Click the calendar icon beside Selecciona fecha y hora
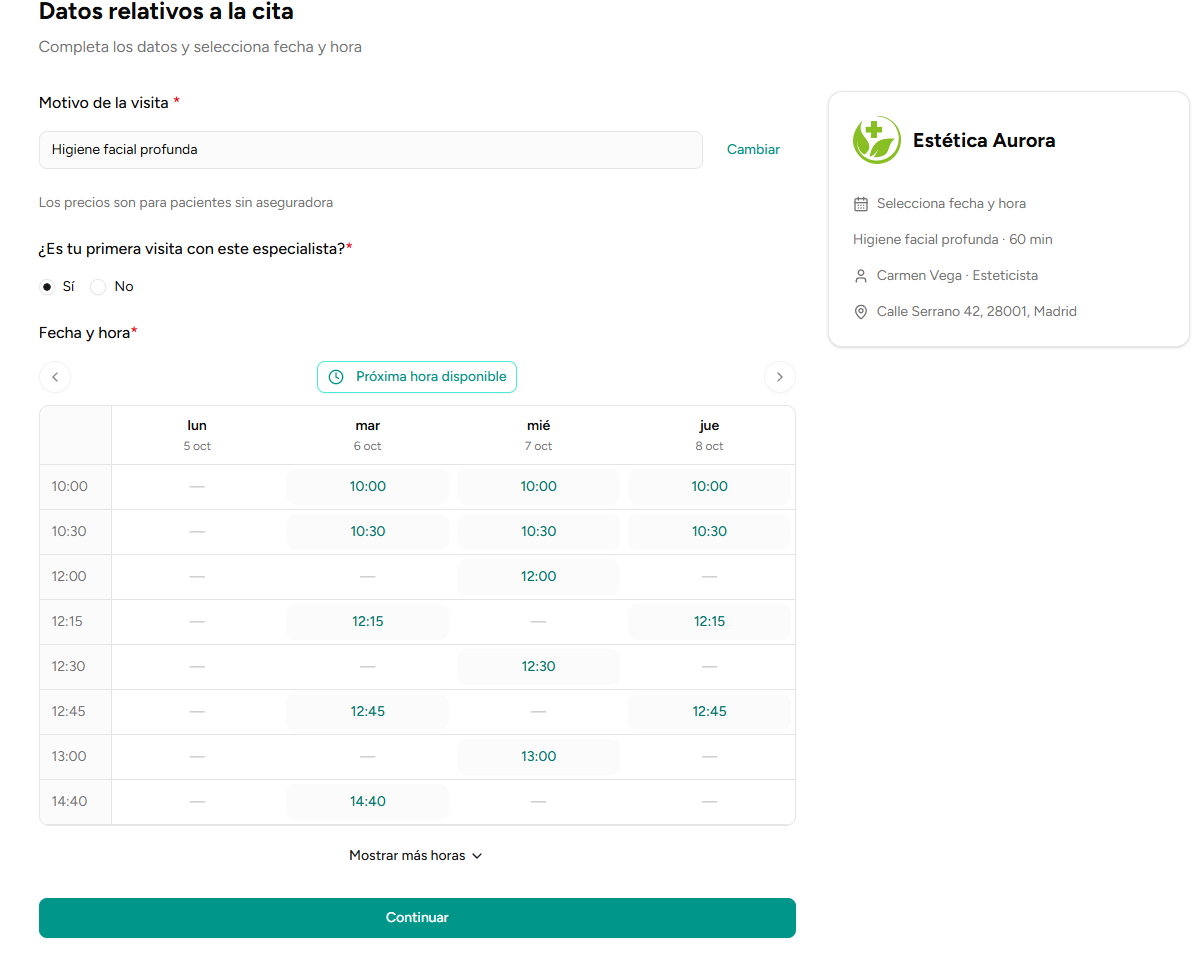This screenshot has height=959, width=1197. click(x=860, y=204)
